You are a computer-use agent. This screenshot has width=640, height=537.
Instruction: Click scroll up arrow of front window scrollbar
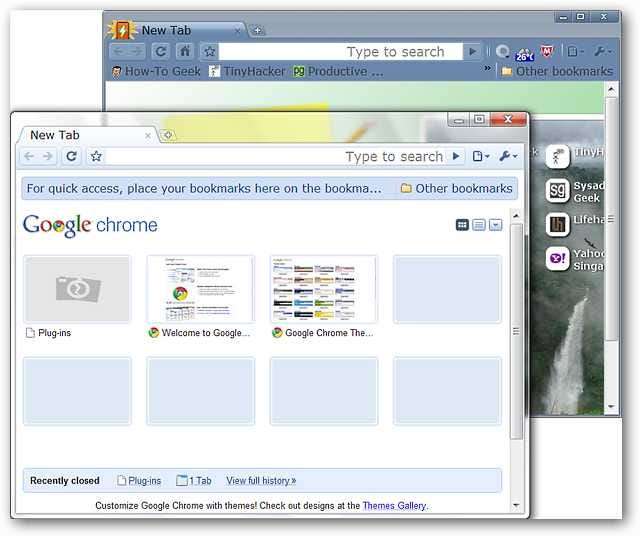516,215
